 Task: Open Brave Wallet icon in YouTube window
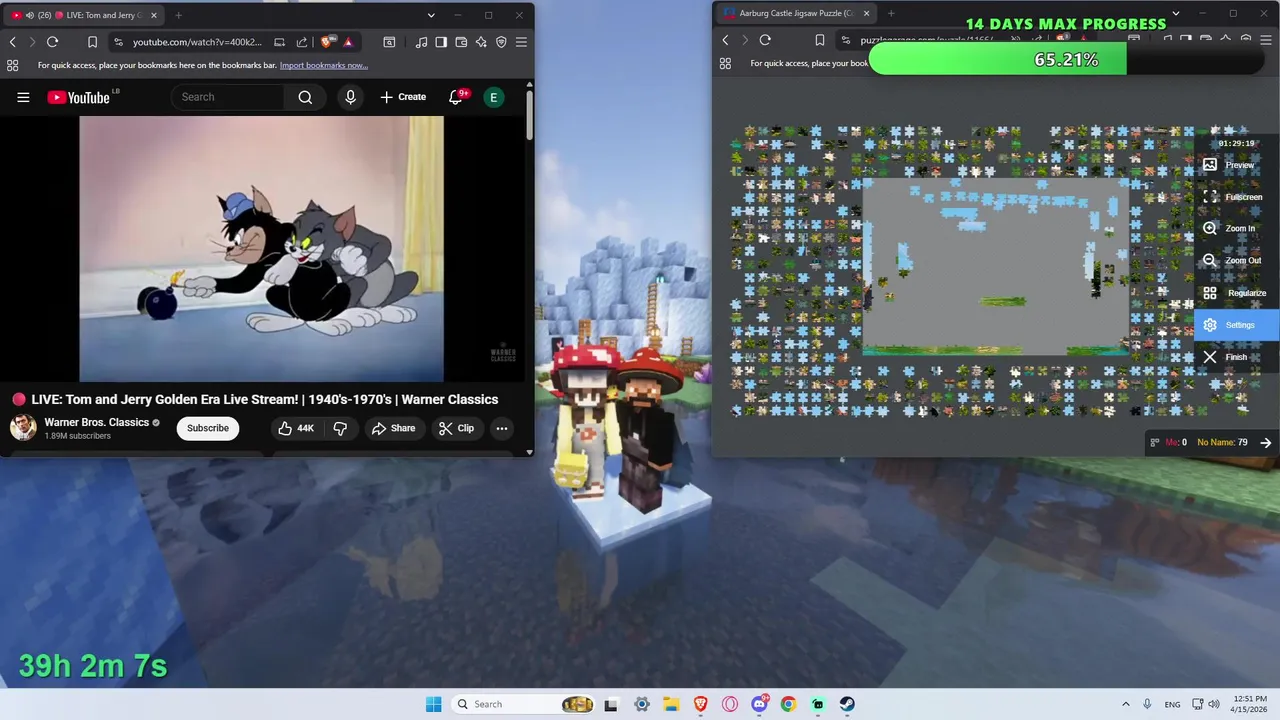click(461, 42)
